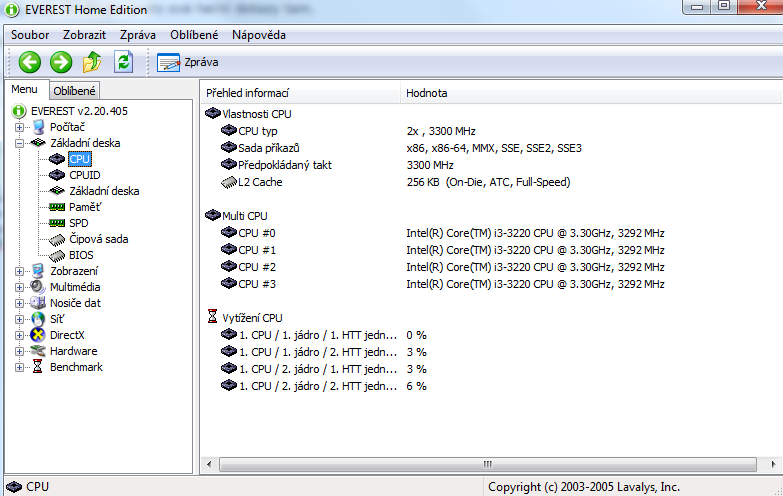783x496 pixels.
Task: Click the Nosiče dat drive icon
Action: [x=38, y=303]
